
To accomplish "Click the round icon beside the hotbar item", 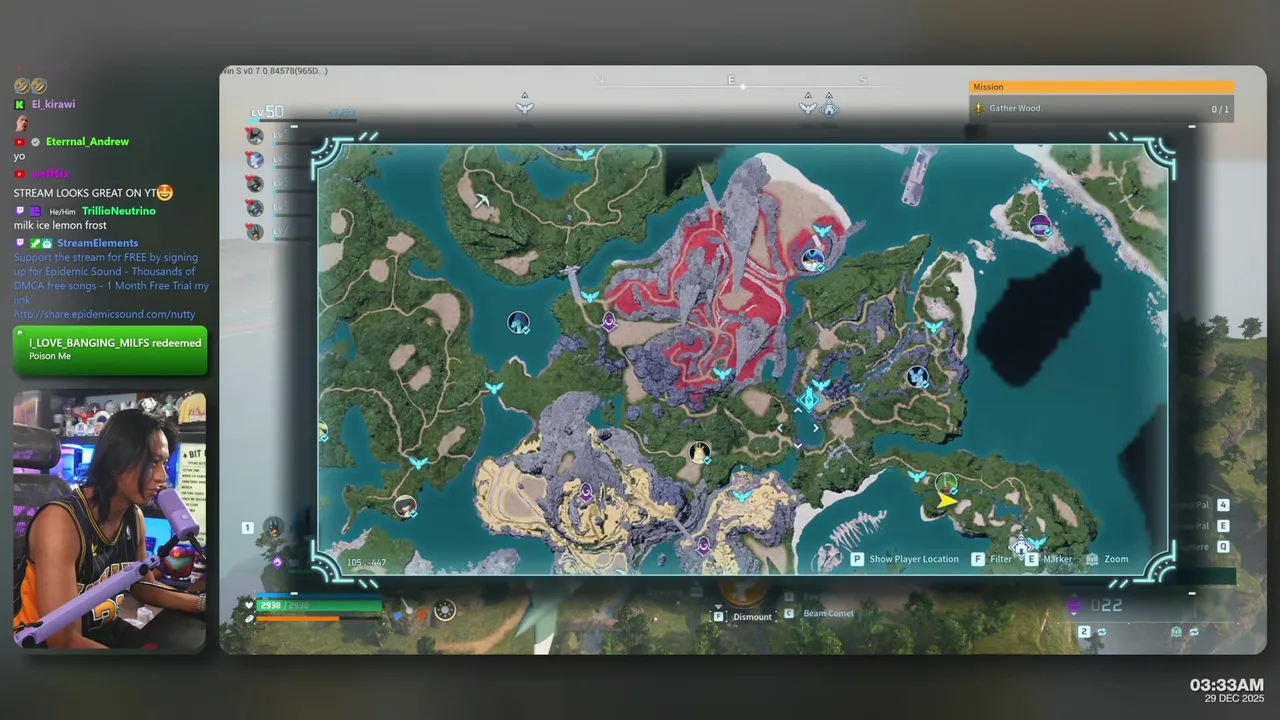I will click(x=445, y=609).
